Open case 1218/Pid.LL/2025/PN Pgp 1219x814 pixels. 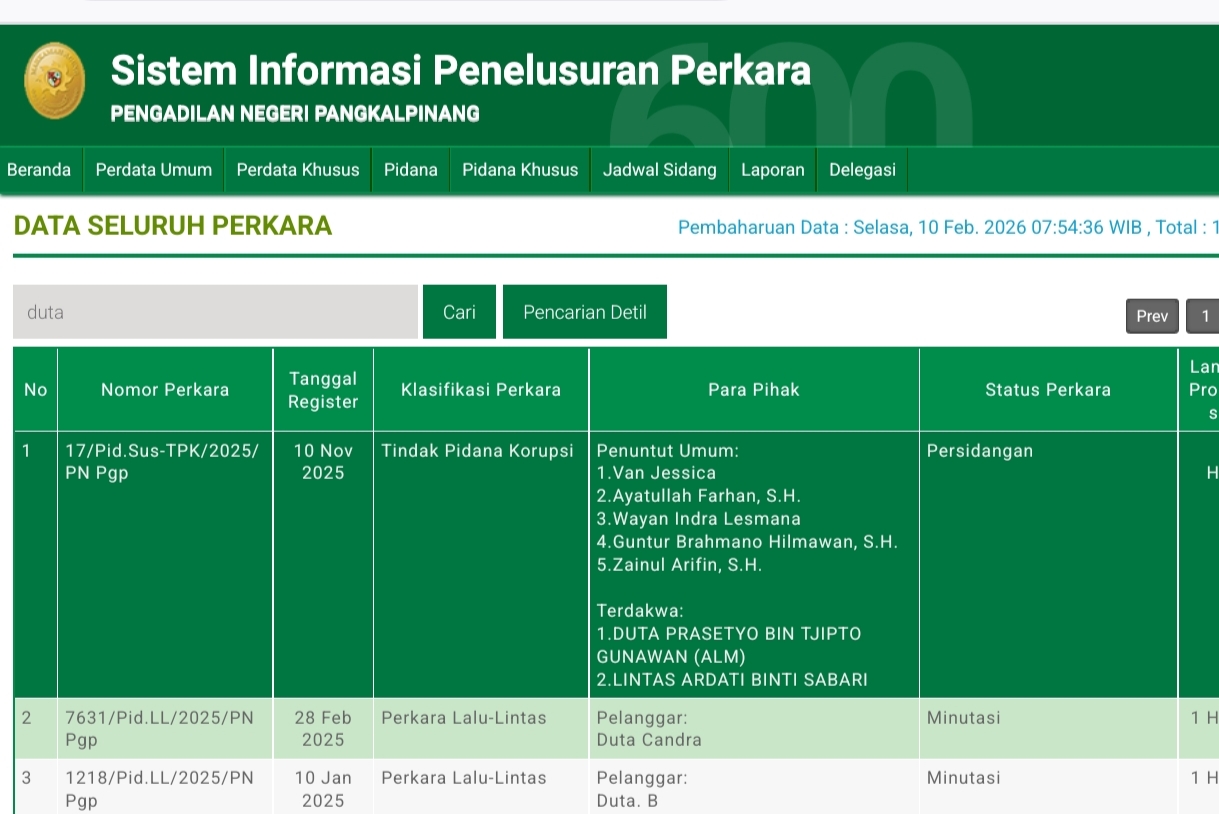(160, 788)
